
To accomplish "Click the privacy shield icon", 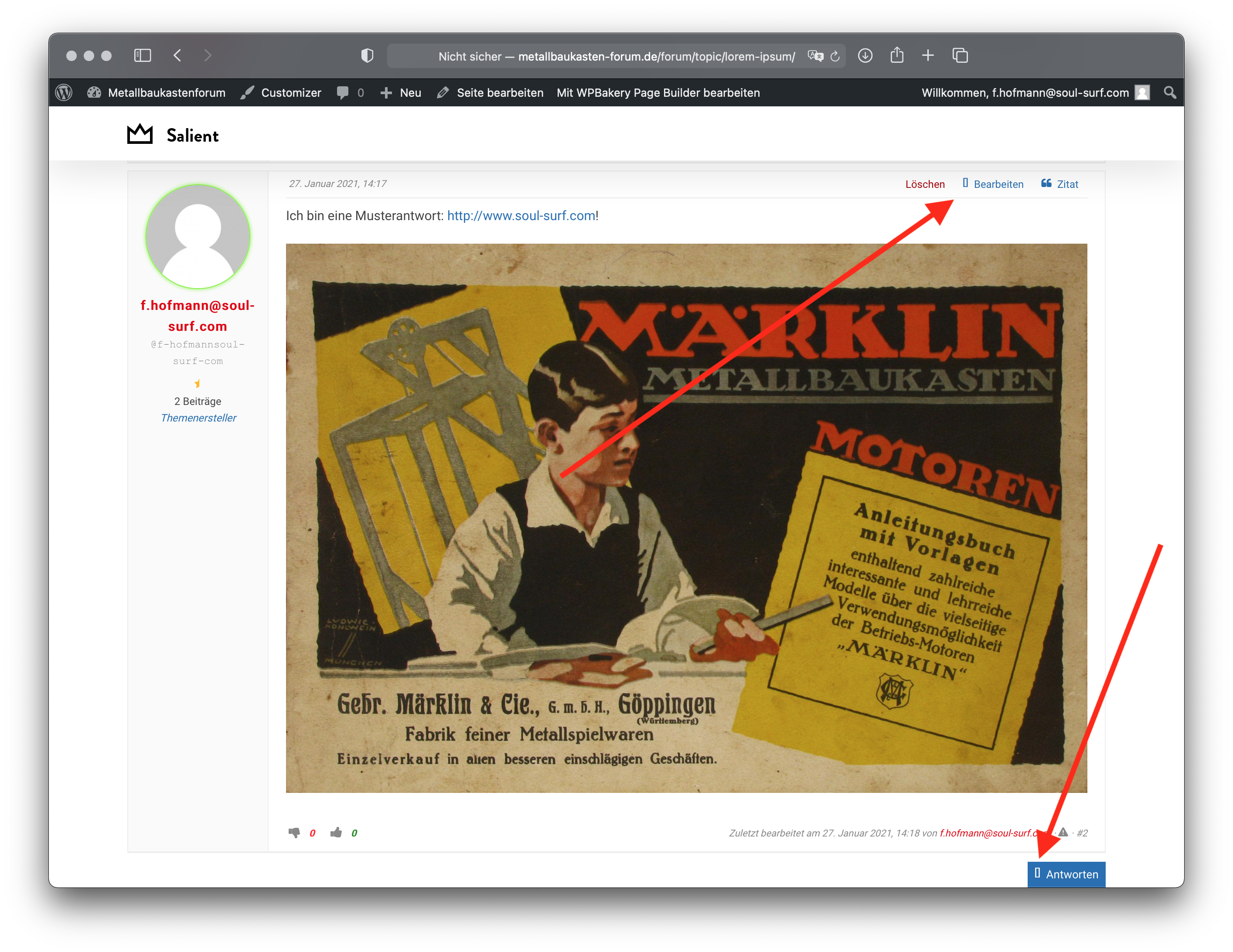I will [367, 55].
